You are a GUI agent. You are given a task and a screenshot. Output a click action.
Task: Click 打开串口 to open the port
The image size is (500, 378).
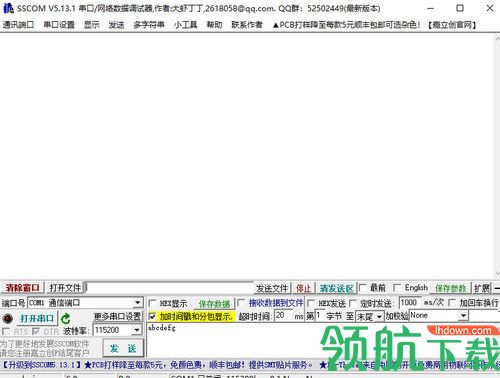point(36,318)
